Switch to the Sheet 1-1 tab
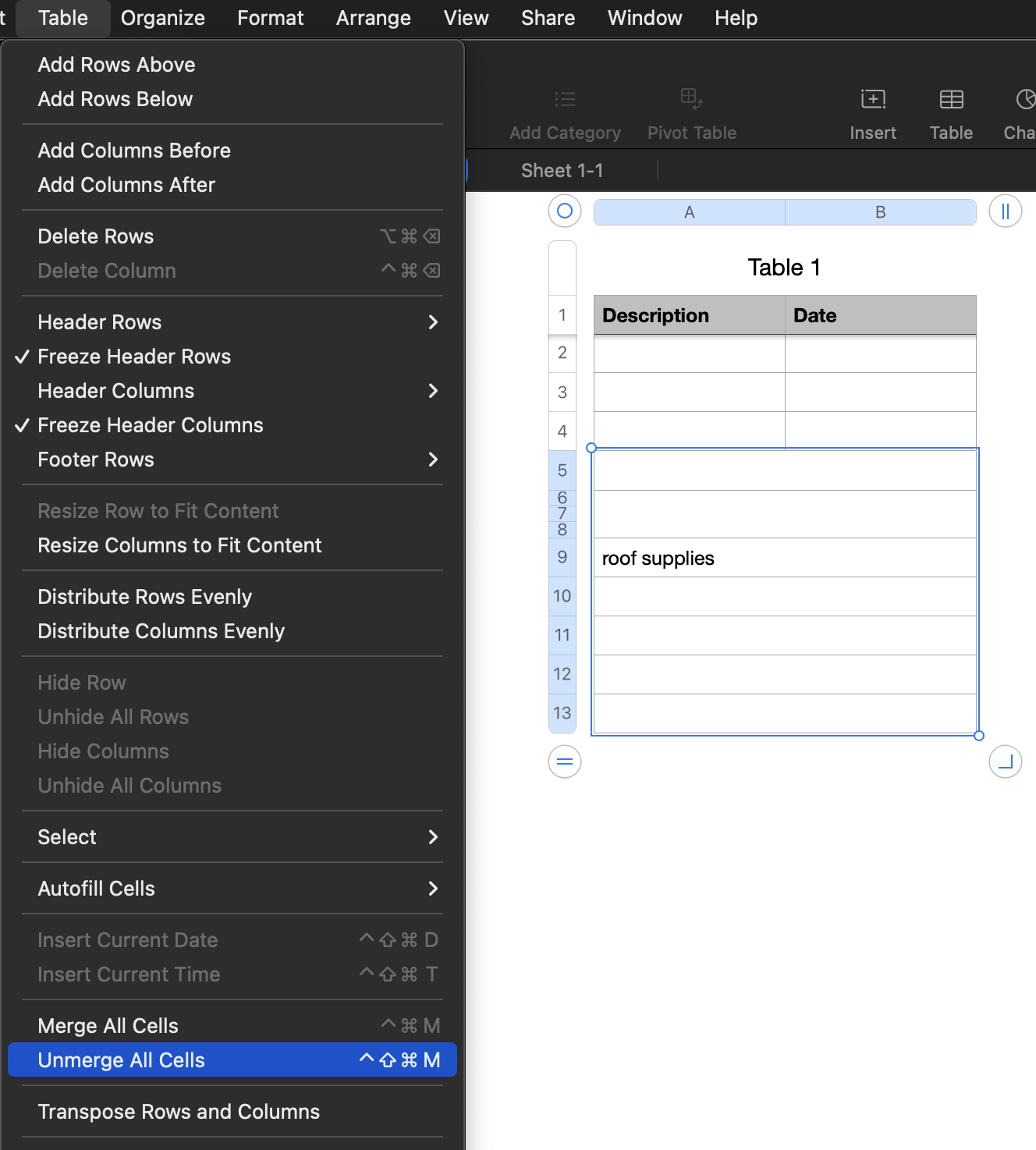Viewport: 1036px width, 1150px height. pyautogui.click(x=562, y=170)
